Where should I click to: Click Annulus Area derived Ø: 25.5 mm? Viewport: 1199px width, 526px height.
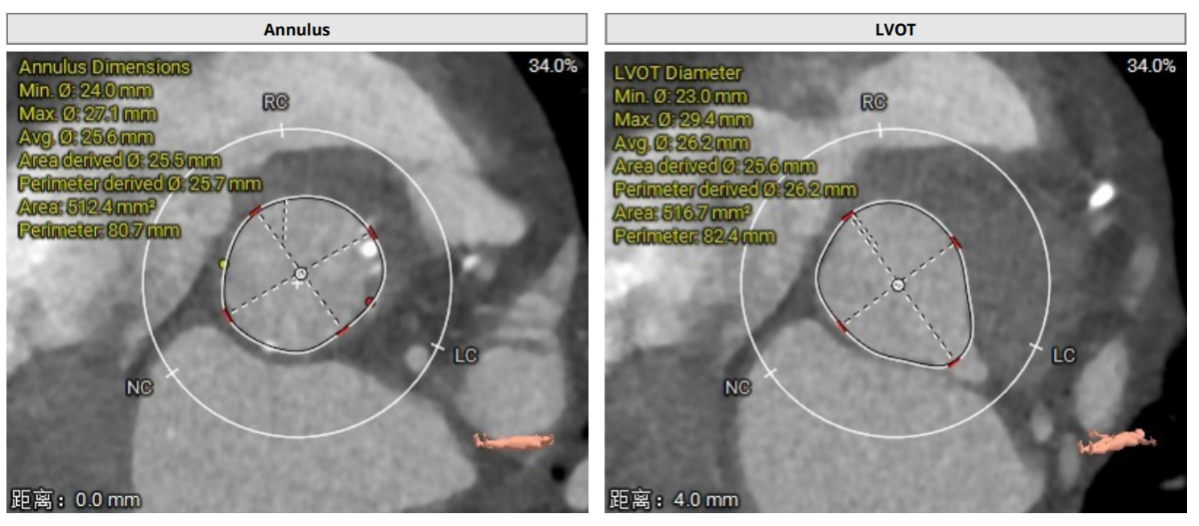pos(119,161)
